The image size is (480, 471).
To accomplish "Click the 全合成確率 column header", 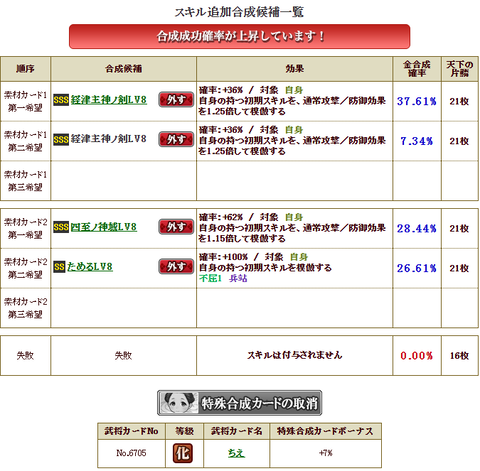I will pos(417,69).
